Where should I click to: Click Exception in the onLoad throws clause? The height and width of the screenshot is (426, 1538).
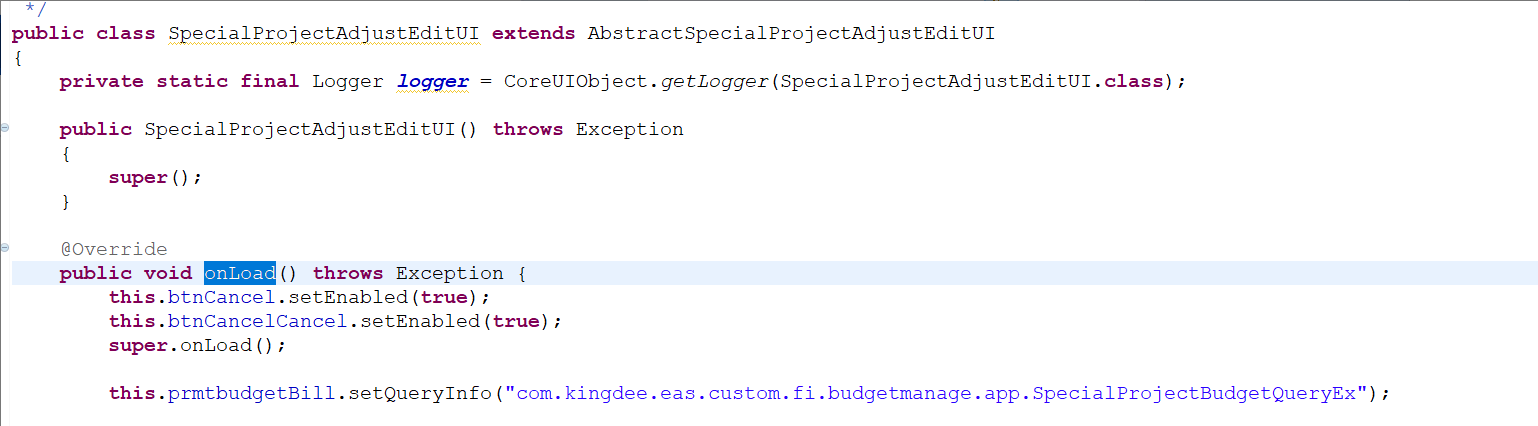point(450,273)
